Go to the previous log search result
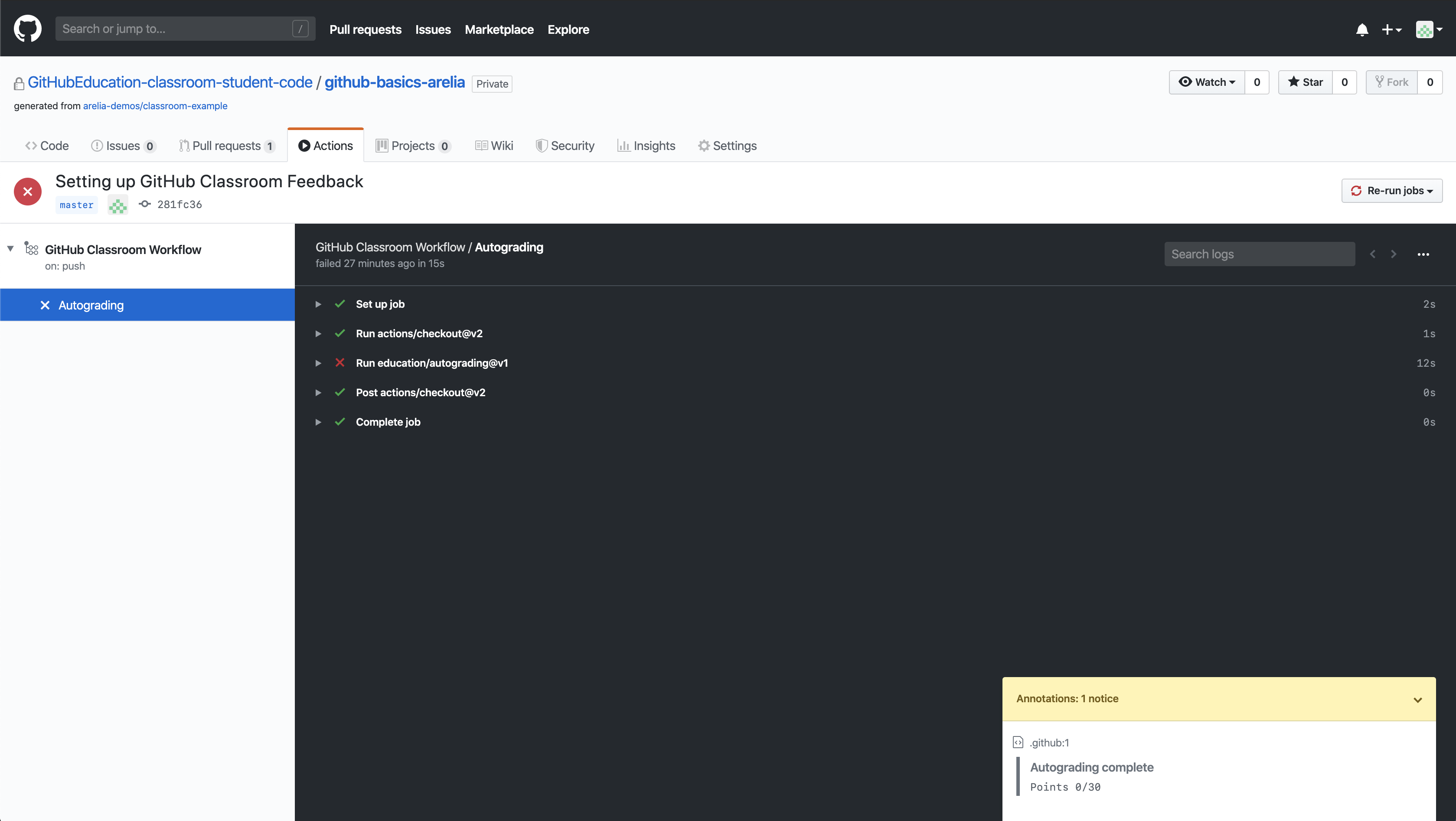1456x821 pixels. pyautogui.click(x=1373, y=254)
